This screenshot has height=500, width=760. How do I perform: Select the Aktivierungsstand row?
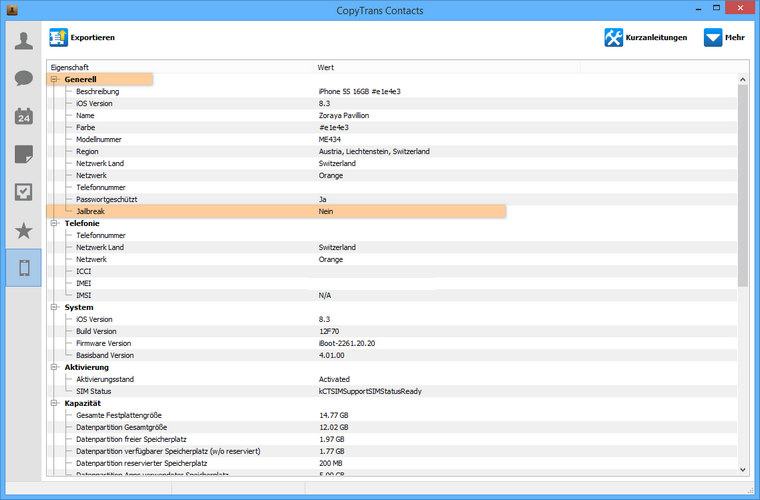(392, 379)
